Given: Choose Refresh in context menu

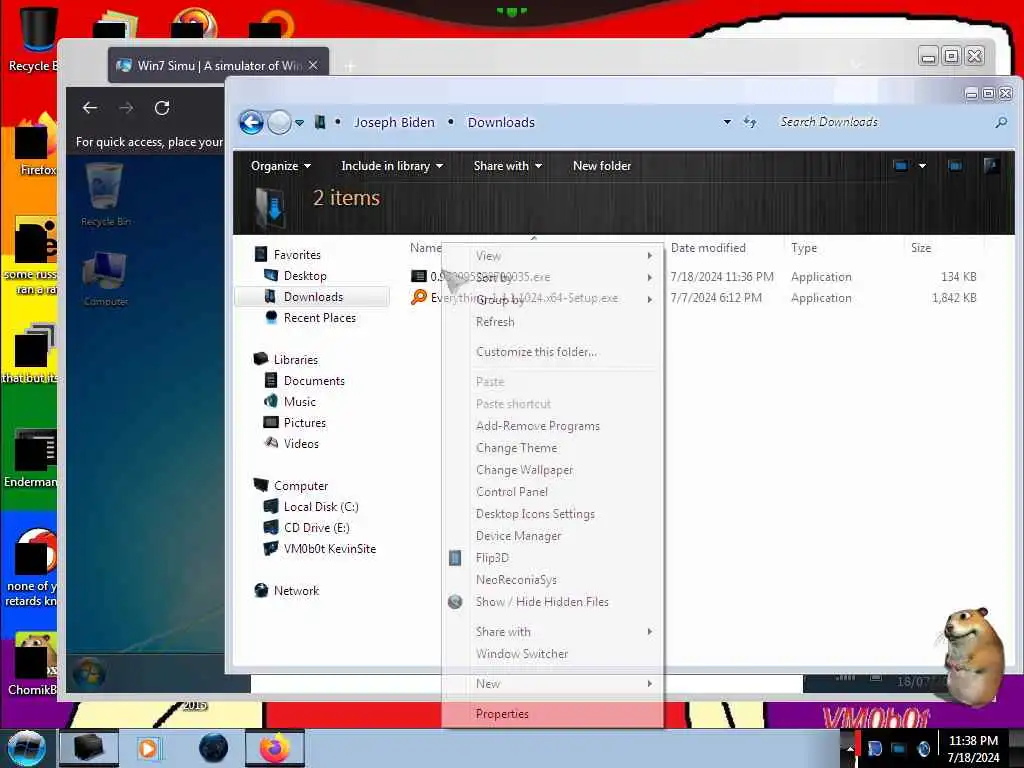Looking at the screenshot, I should (552, 322).
